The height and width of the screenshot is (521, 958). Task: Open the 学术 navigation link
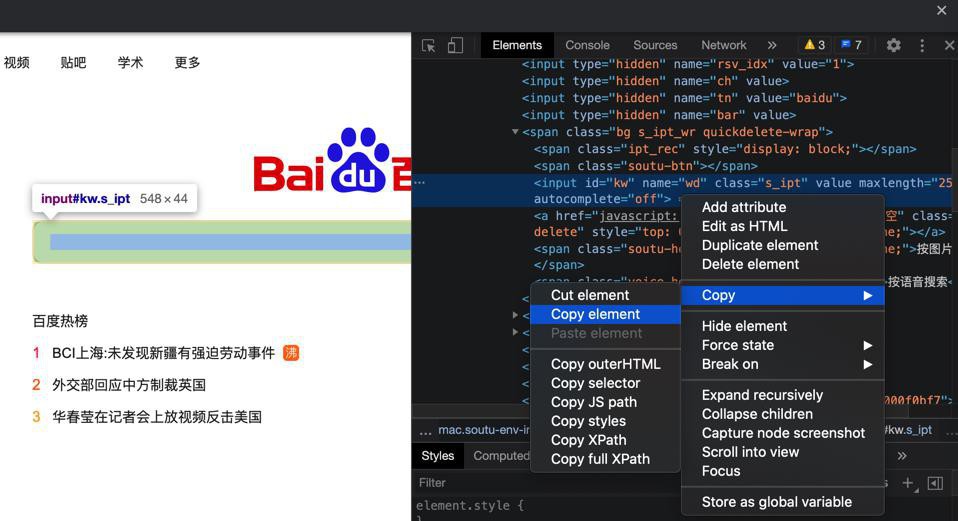[x=130, y=62]
